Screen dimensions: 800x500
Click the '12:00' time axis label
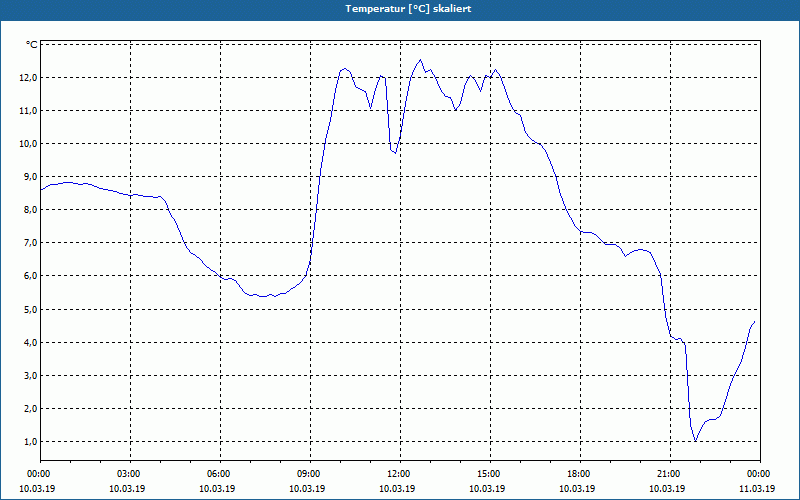401,474
